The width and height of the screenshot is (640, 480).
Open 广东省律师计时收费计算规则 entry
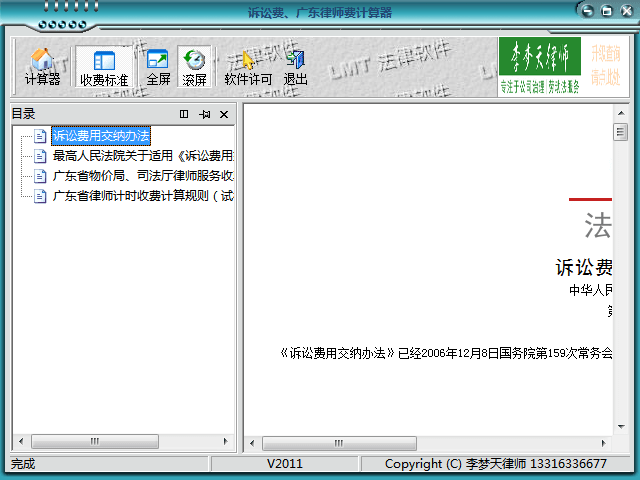click(x=142, y=196)
